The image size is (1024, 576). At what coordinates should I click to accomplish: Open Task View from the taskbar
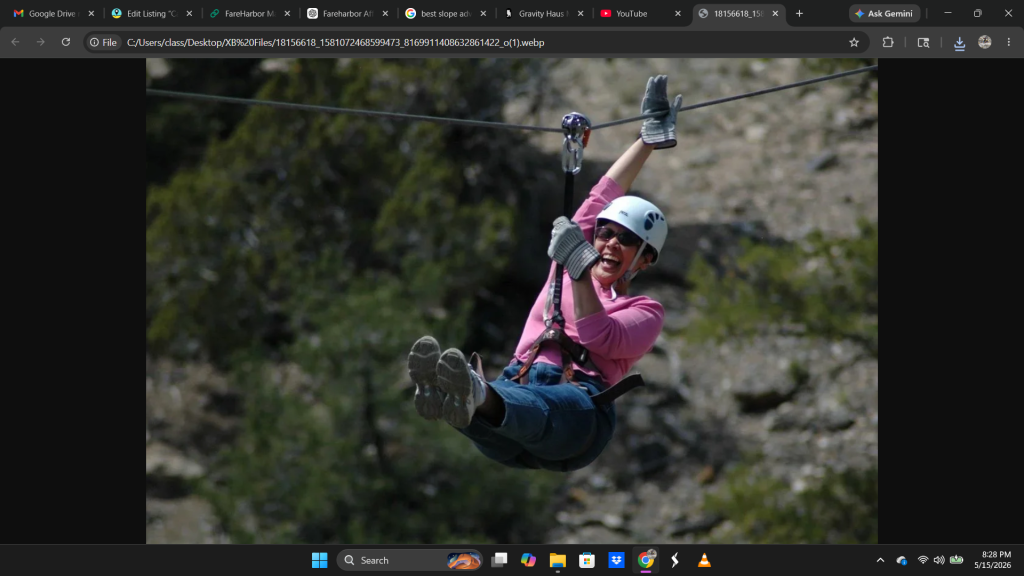[x=500, y=560]
